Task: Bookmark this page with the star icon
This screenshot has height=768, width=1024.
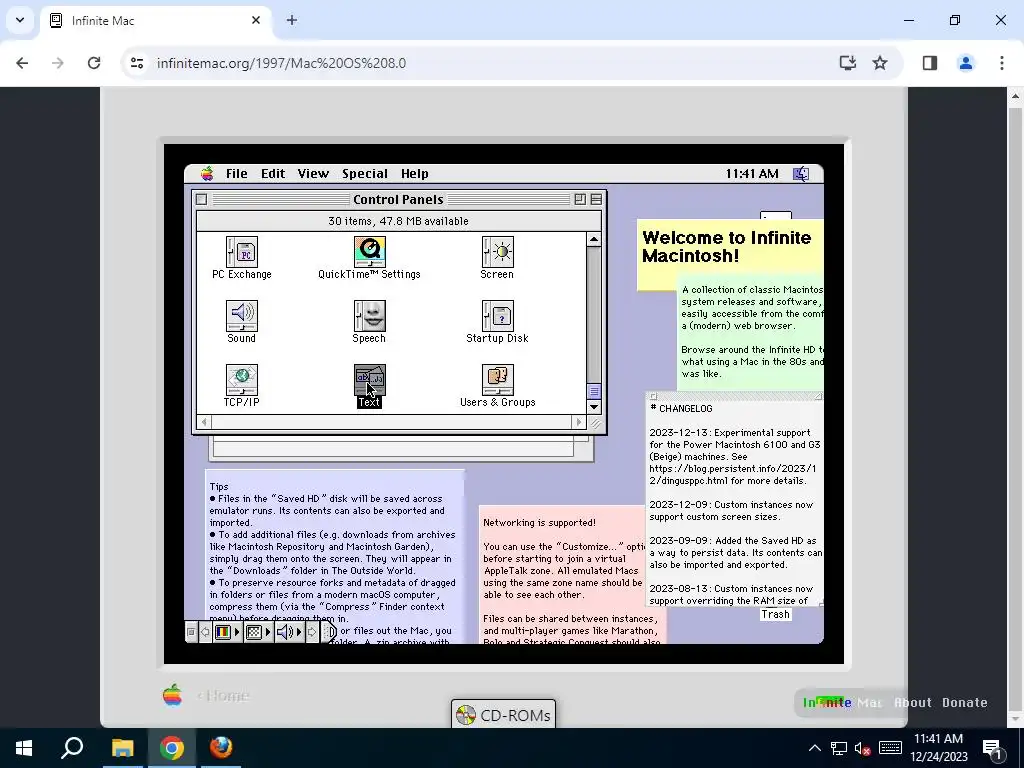Action: tap(880, 63)
